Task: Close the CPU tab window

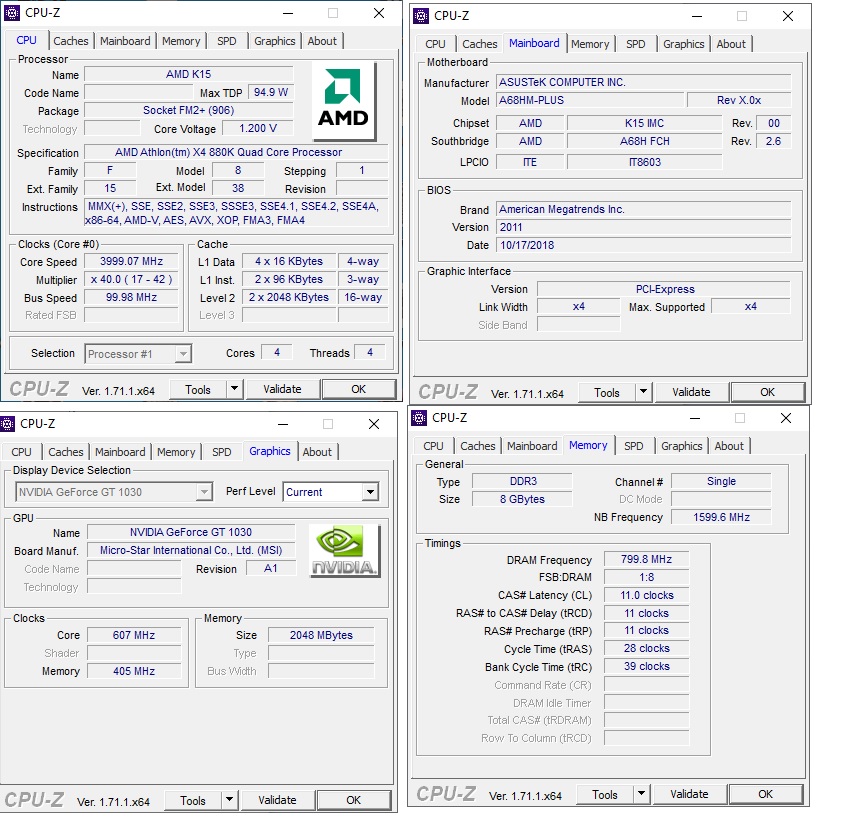Action: [379, 13]
